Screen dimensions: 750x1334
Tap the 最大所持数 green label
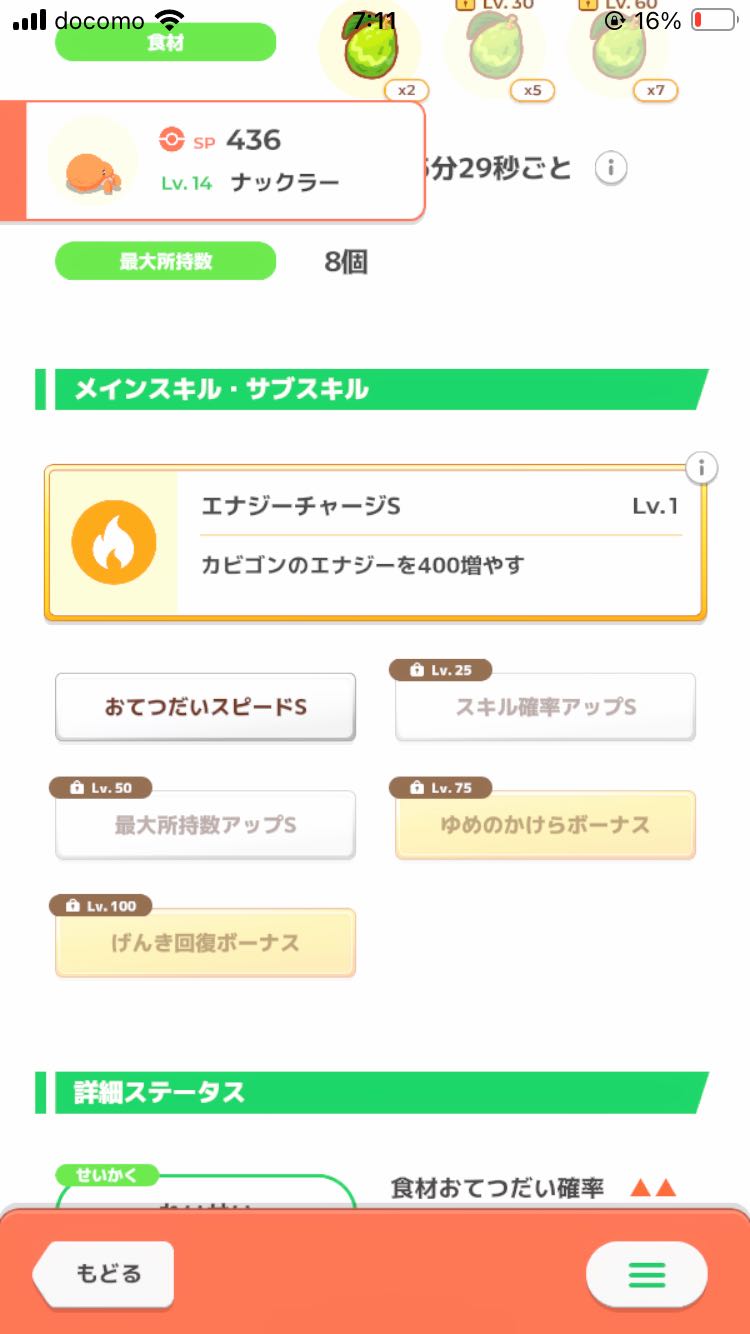(165, 261)
